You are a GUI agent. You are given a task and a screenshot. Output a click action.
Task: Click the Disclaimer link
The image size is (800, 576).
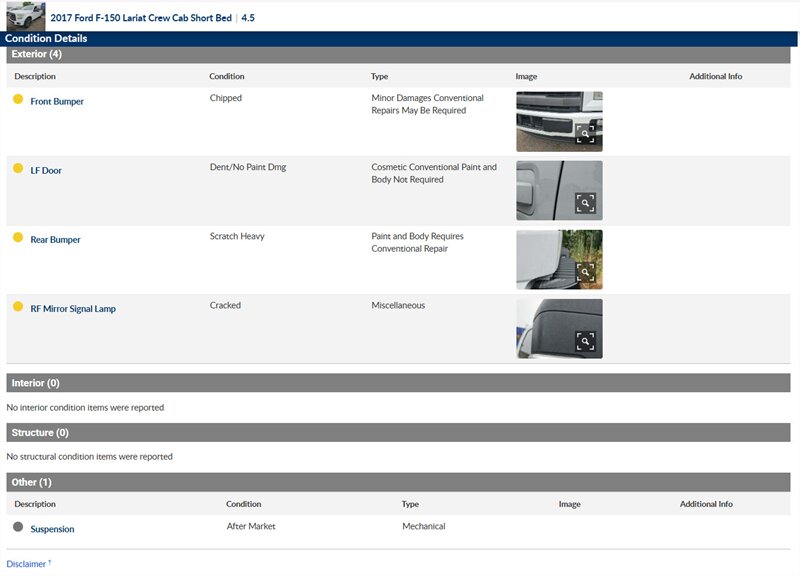tap(27, 564)
